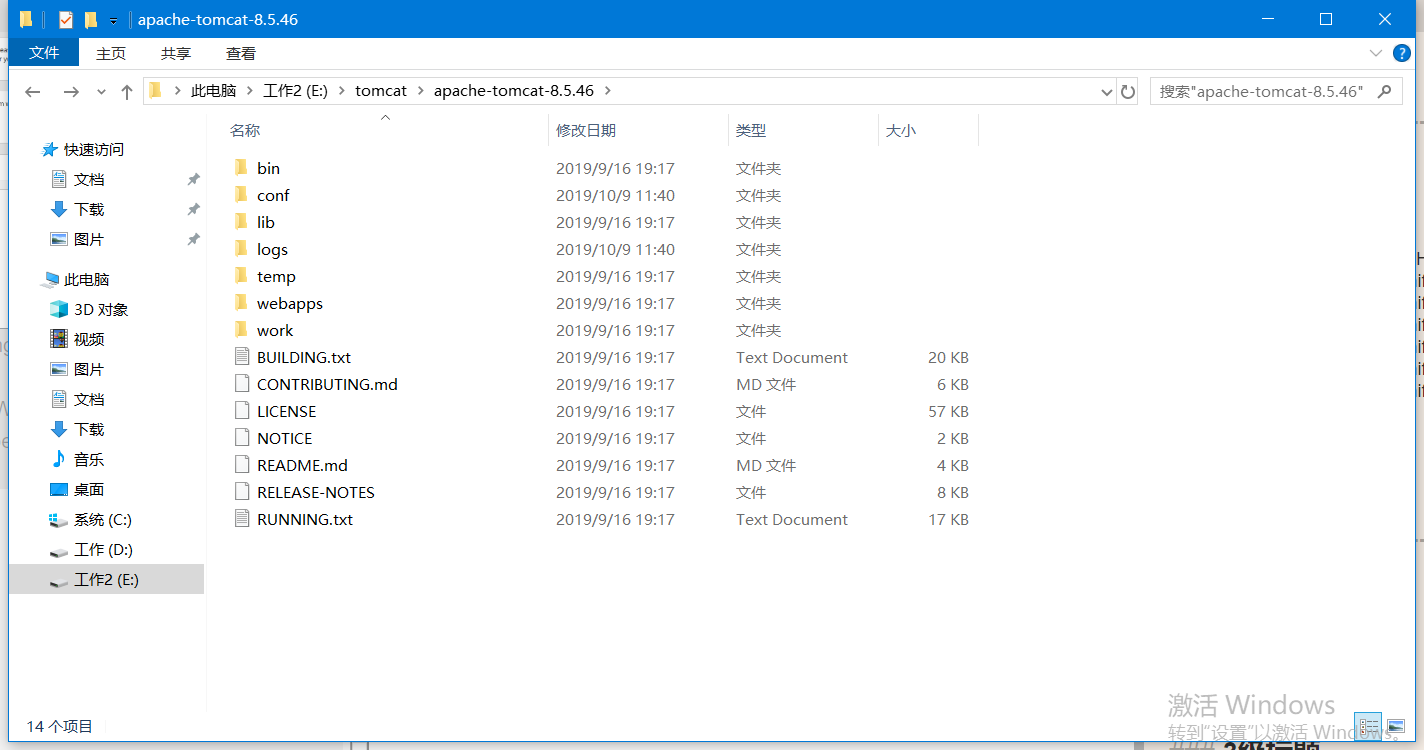Click the LICENSE file icon
The height and width of the screenshot is (750, 1424).
pos(240,411)
